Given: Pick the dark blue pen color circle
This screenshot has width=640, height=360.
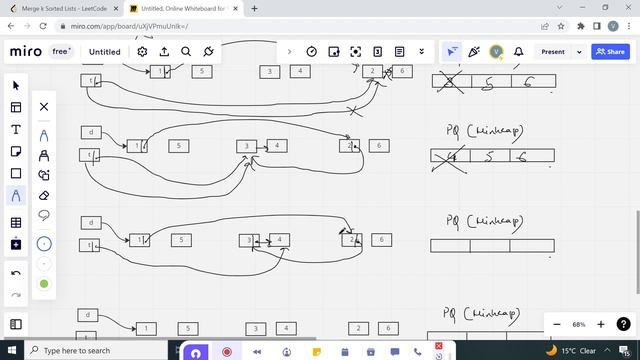Looking at the screenshot, I should [44, 244].
